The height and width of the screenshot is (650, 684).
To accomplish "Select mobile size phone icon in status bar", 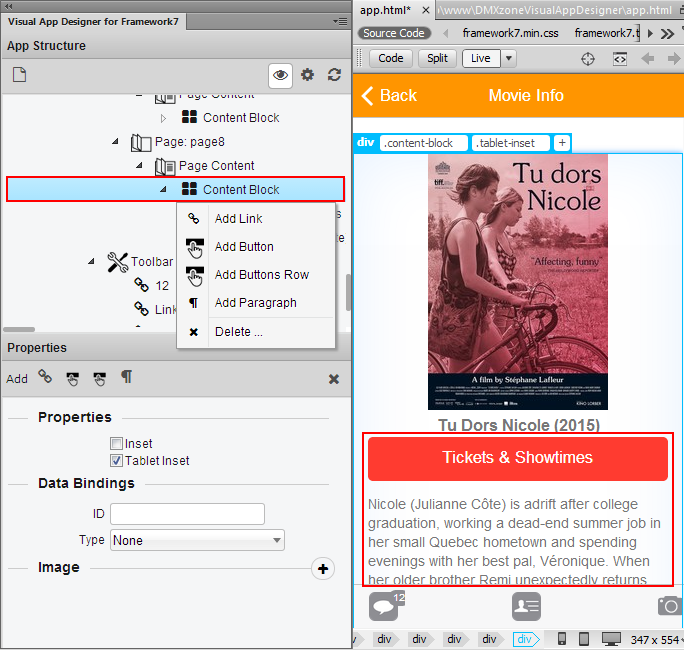I will 562,639.
